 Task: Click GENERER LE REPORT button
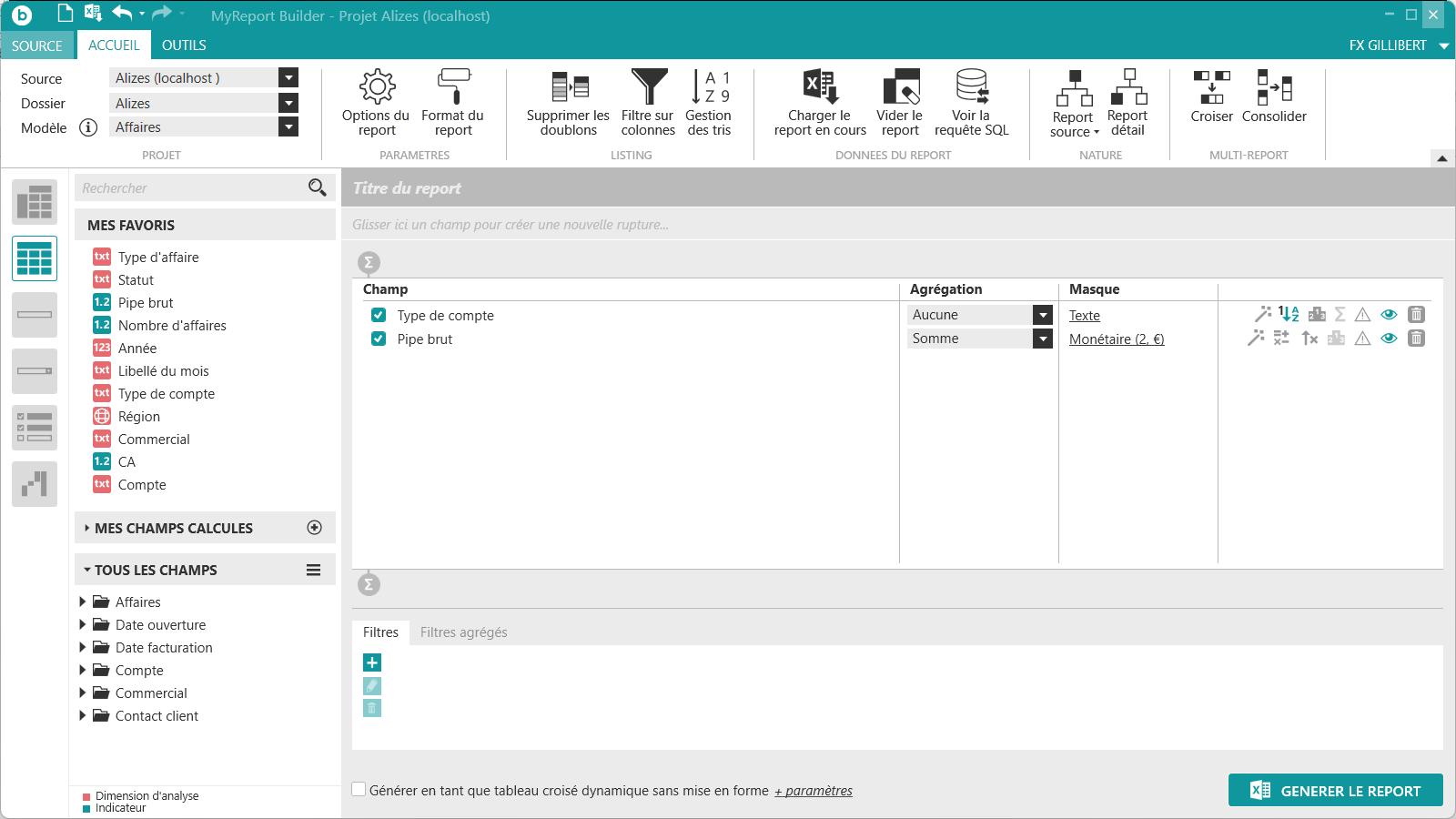(1335, 791)
